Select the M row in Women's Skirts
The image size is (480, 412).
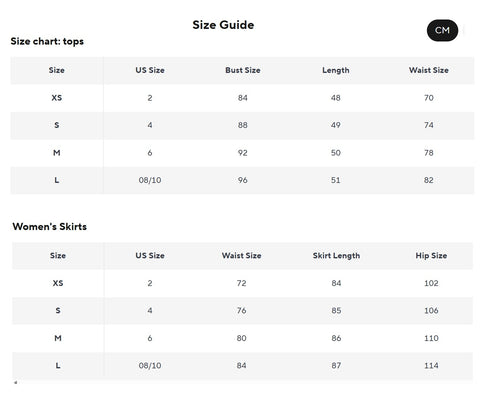point(242,338)
